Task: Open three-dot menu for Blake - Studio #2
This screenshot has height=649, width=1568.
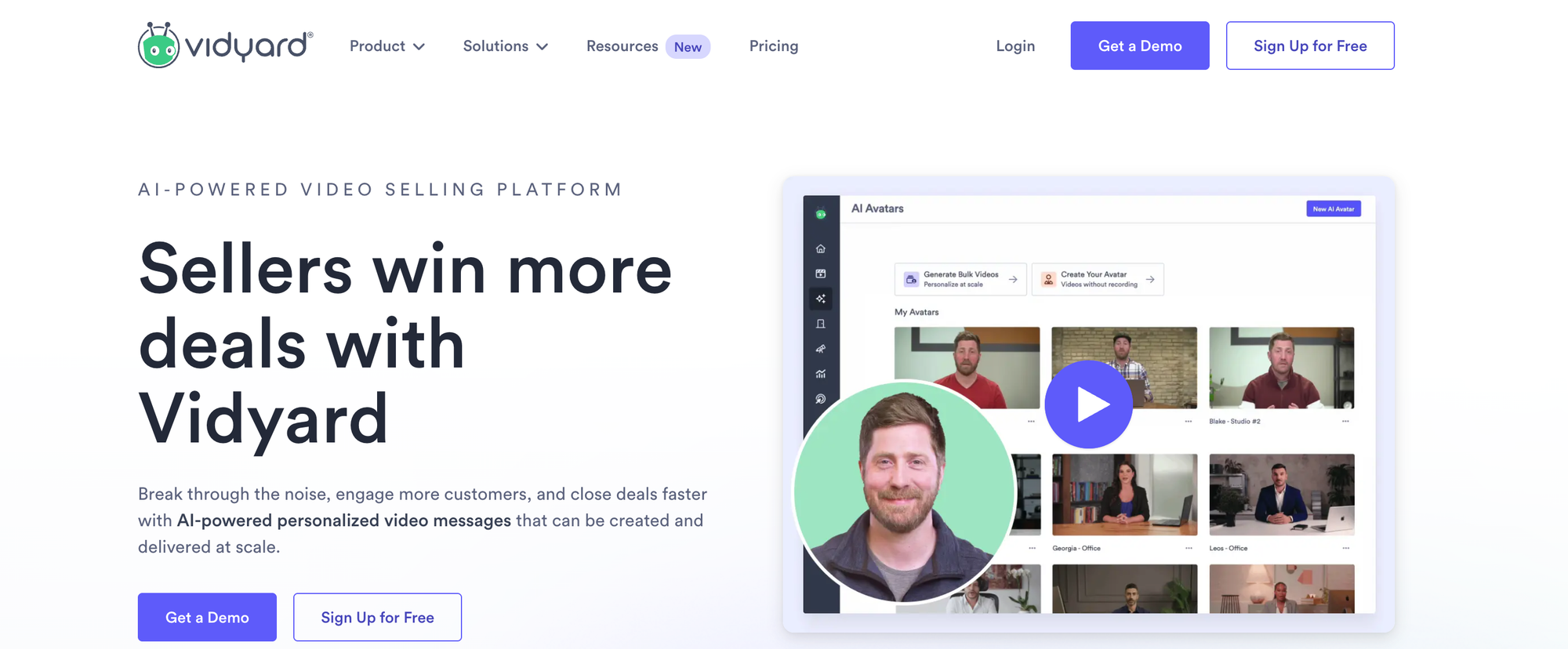Action: 1345,422
